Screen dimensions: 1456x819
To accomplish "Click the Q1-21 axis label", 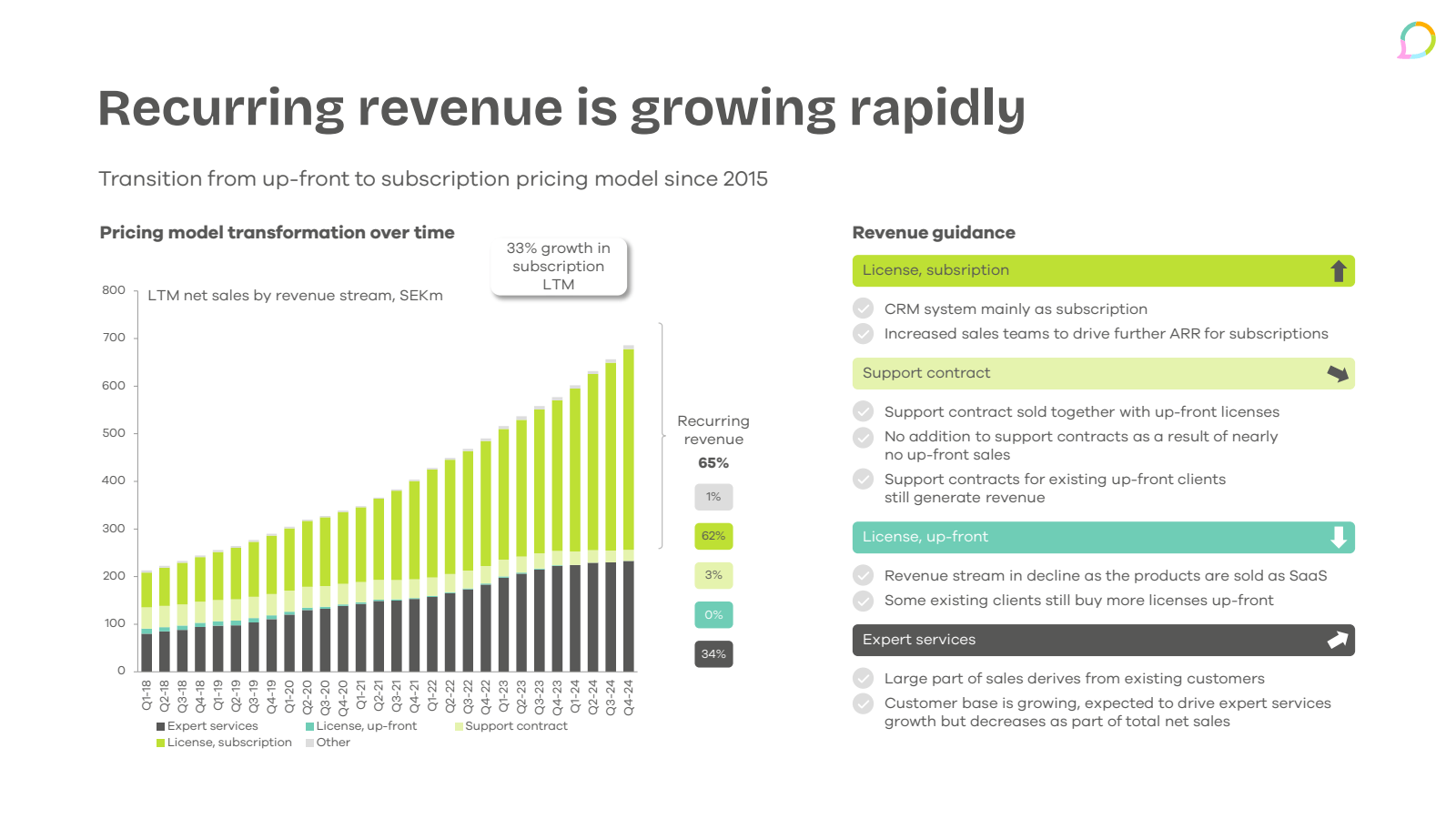I will click(360, 695).
